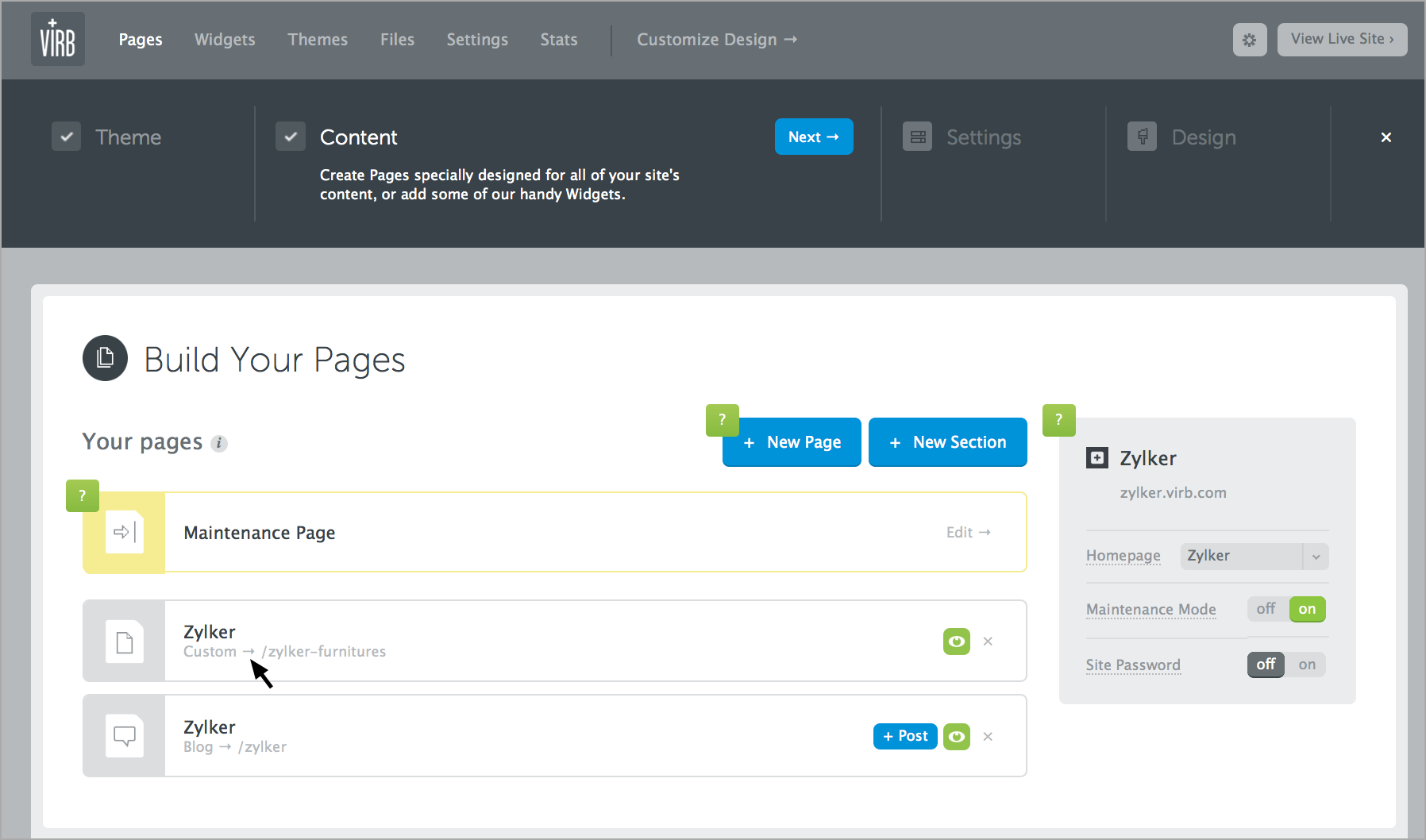The height and width of the screenshot is (840, 1426).
Task: Open the Widgets menu
Action: pos(225,40)
